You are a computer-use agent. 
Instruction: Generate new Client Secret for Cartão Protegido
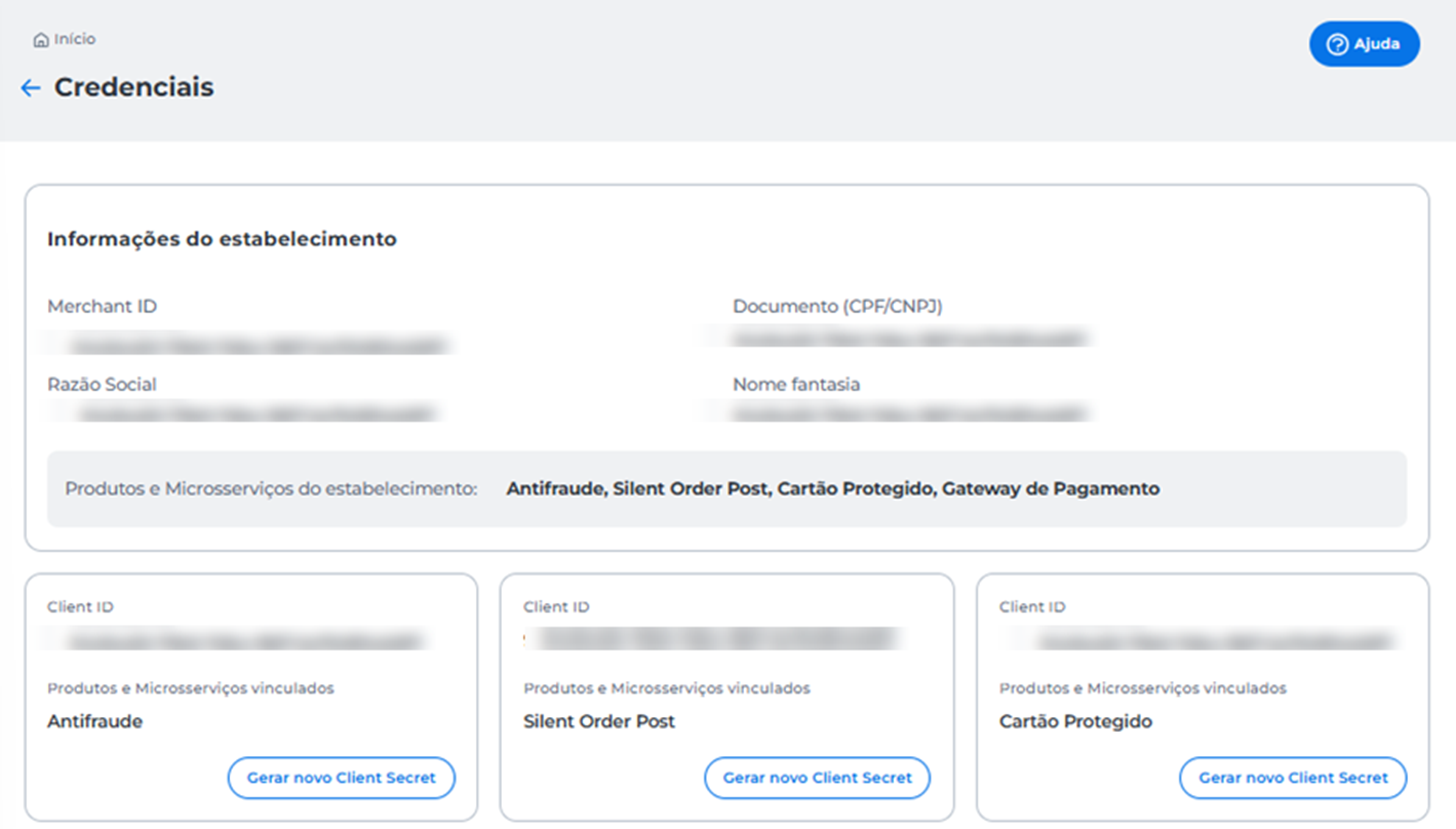[1293, 778]
